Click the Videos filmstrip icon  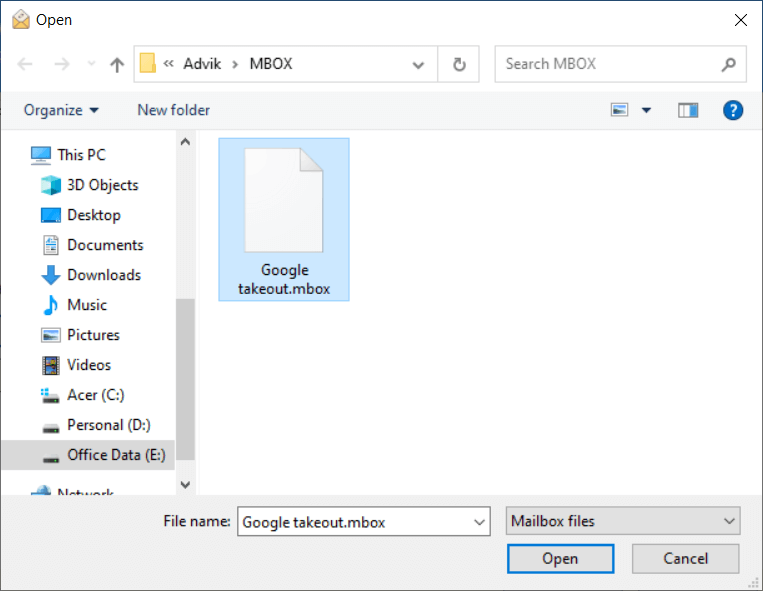[x=51, y=365]
